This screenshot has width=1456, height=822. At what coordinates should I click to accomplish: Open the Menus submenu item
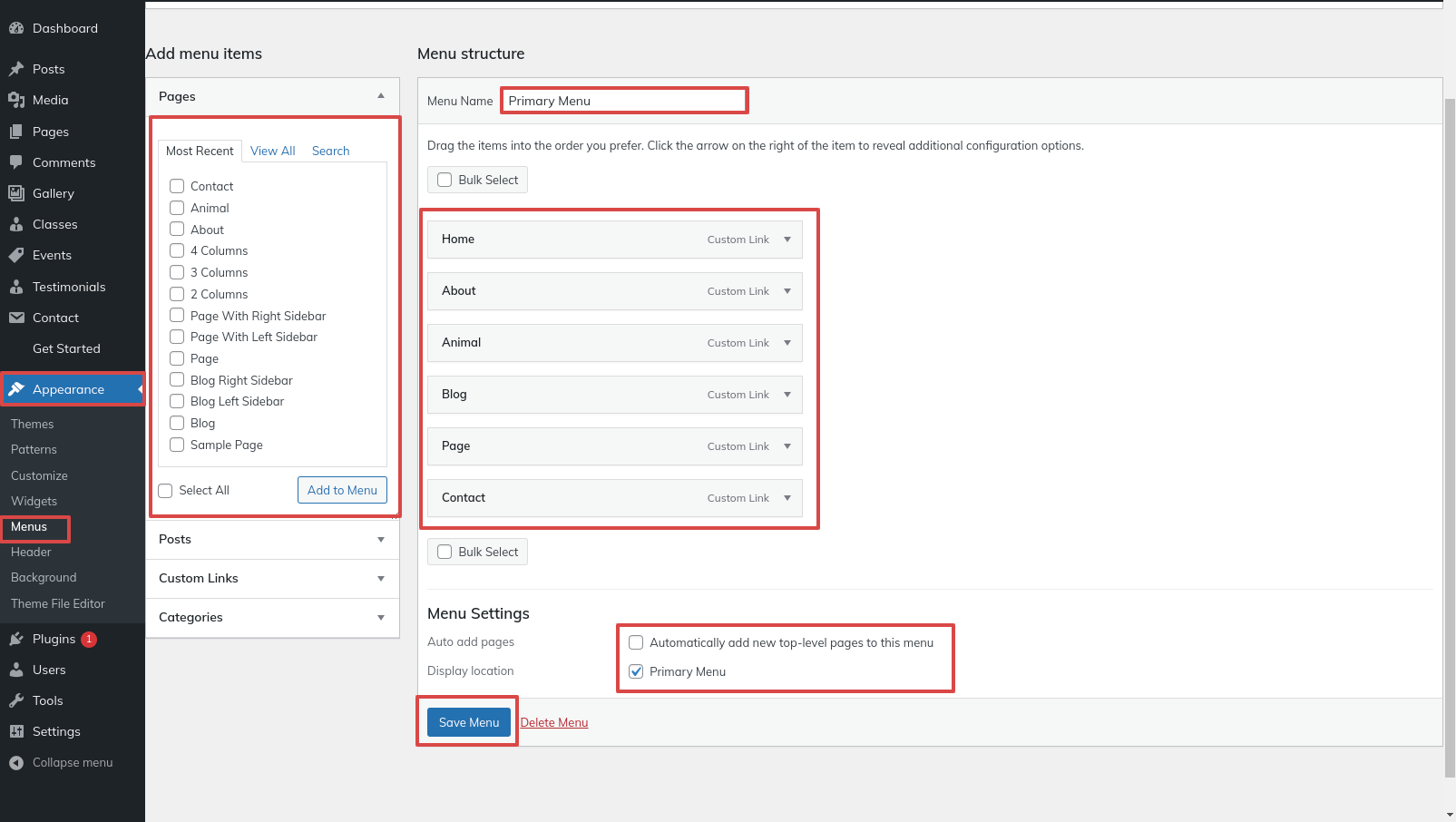pos(29,526)
